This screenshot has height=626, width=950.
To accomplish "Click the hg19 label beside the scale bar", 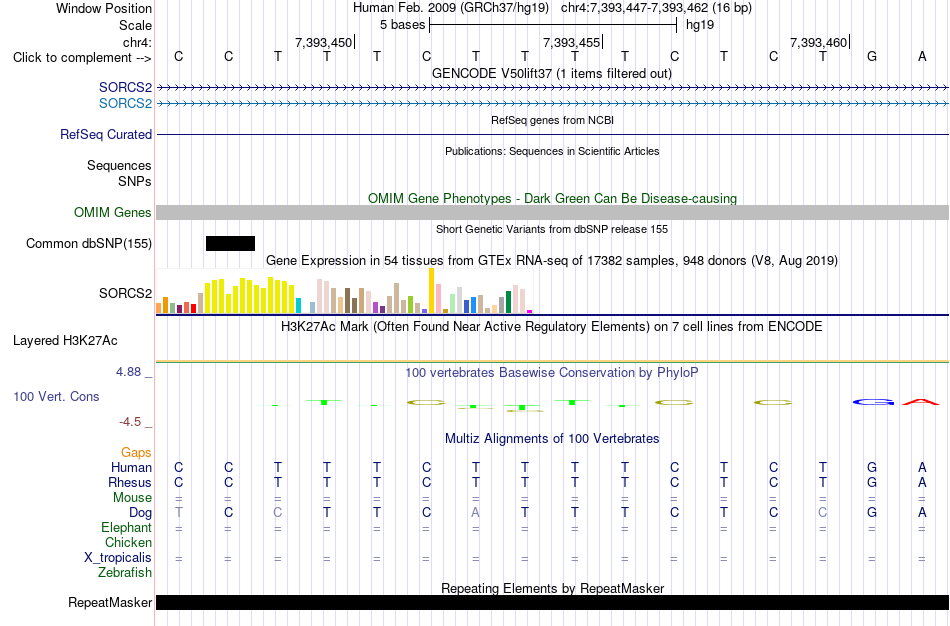I will click(700, 25).
